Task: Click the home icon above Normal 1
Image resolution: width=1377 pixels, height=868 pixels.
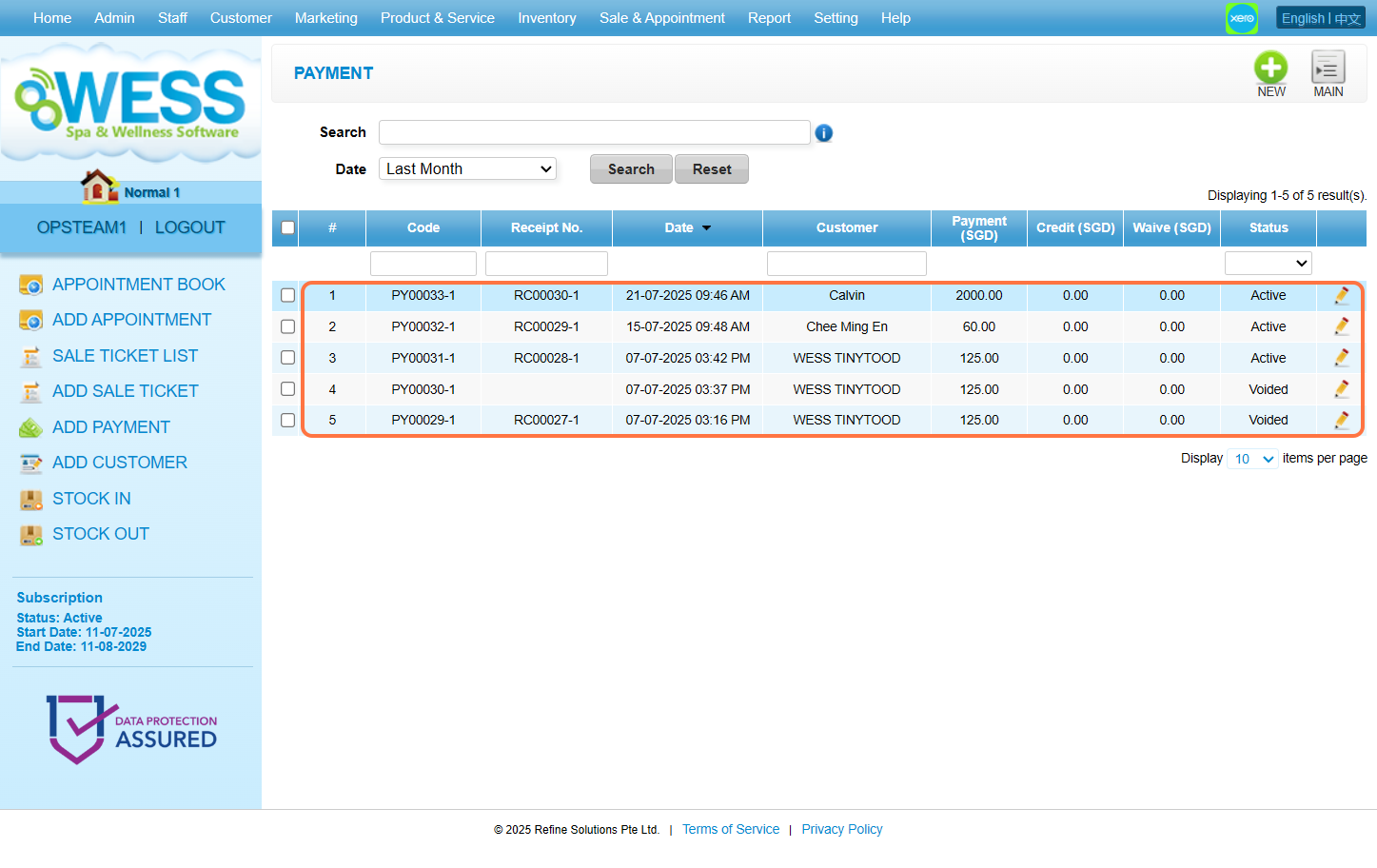Action: (x=98, y=187)
